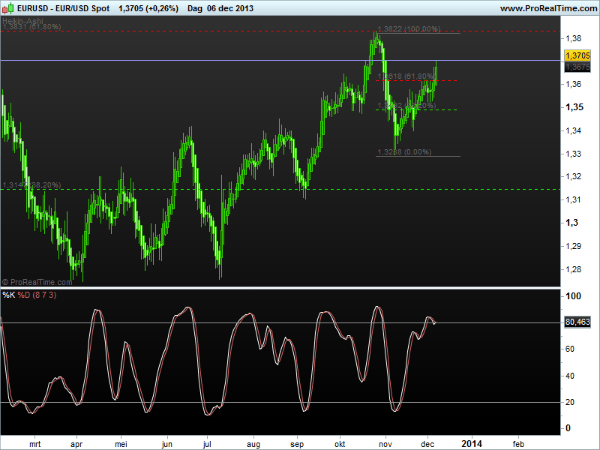Click the mrt month on time axis

pos(35,444)
